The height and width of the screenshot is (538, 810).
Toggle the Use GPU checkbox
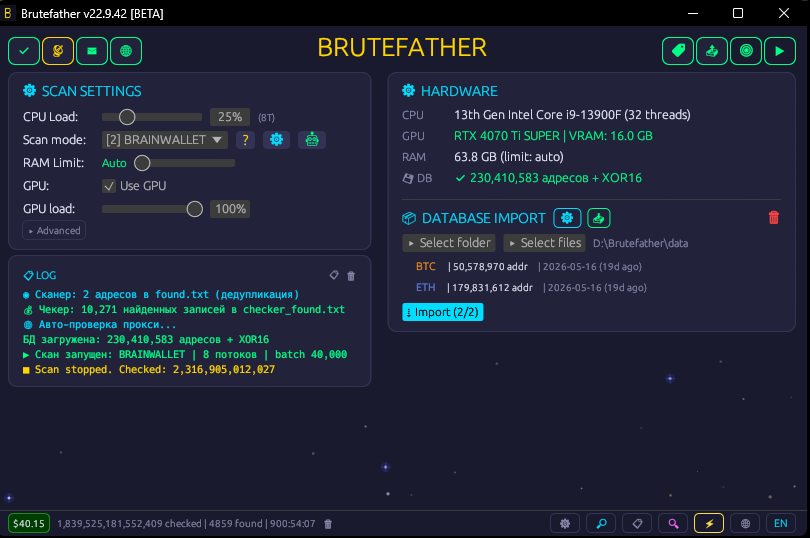[x=108, y=186]
